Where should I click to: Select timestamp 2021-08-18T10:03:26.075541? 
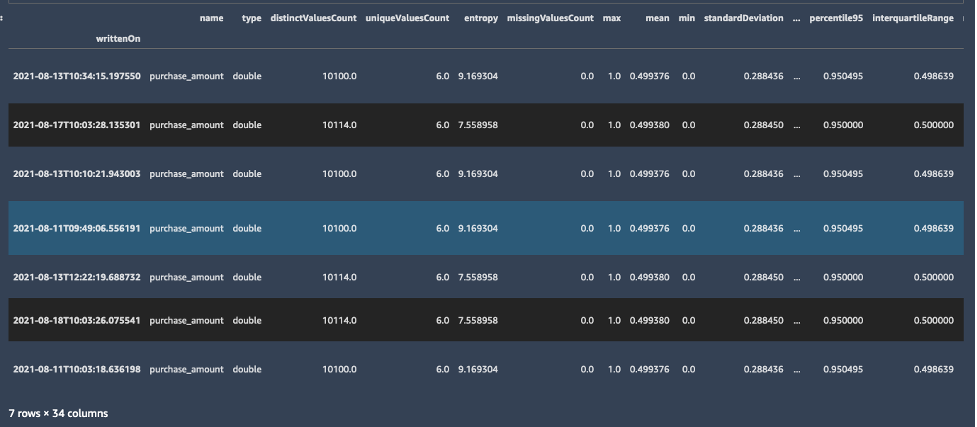click(77, 320)
